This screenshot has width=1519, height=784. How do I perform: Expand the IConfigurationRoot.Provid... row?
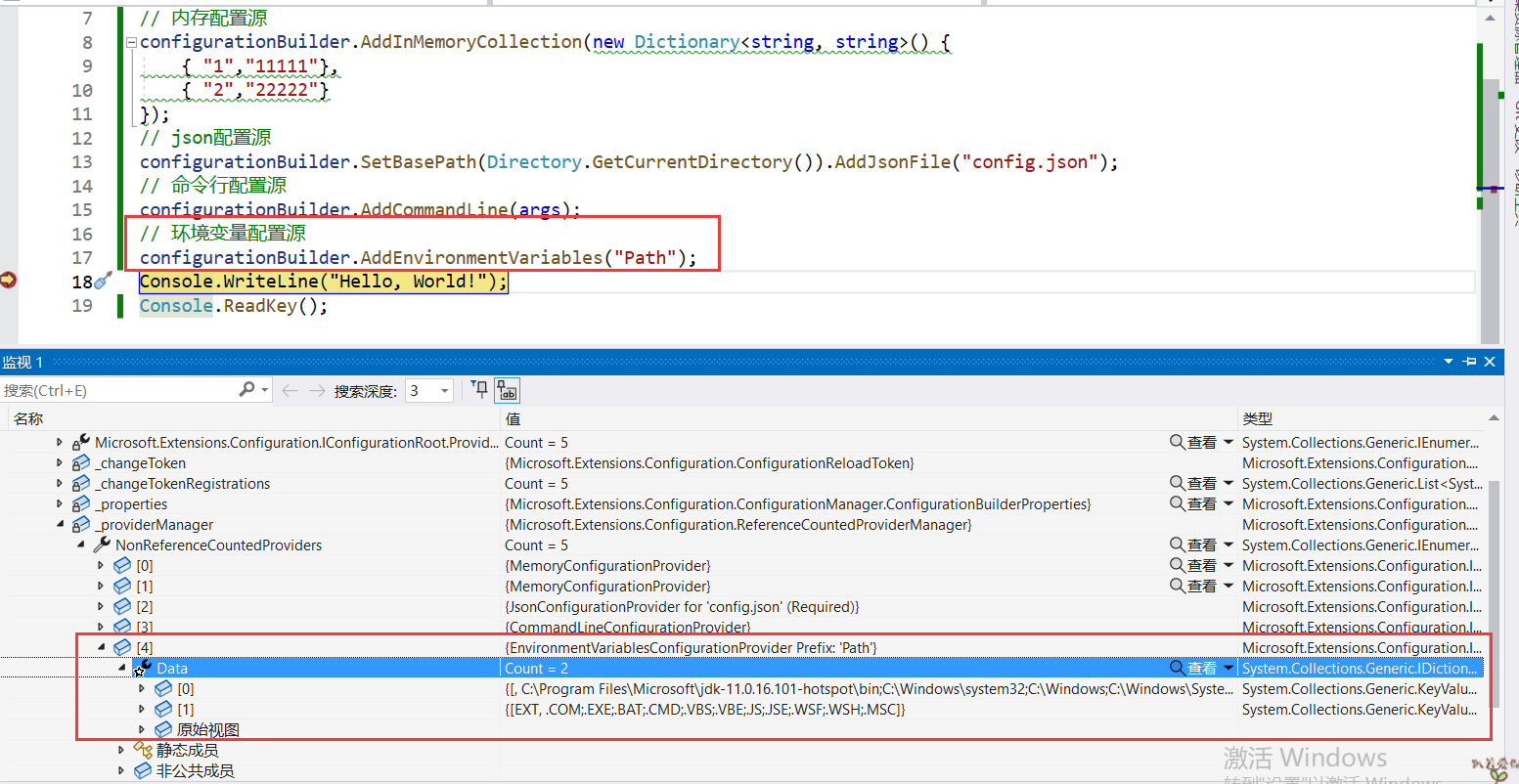[x=60, y=443]
